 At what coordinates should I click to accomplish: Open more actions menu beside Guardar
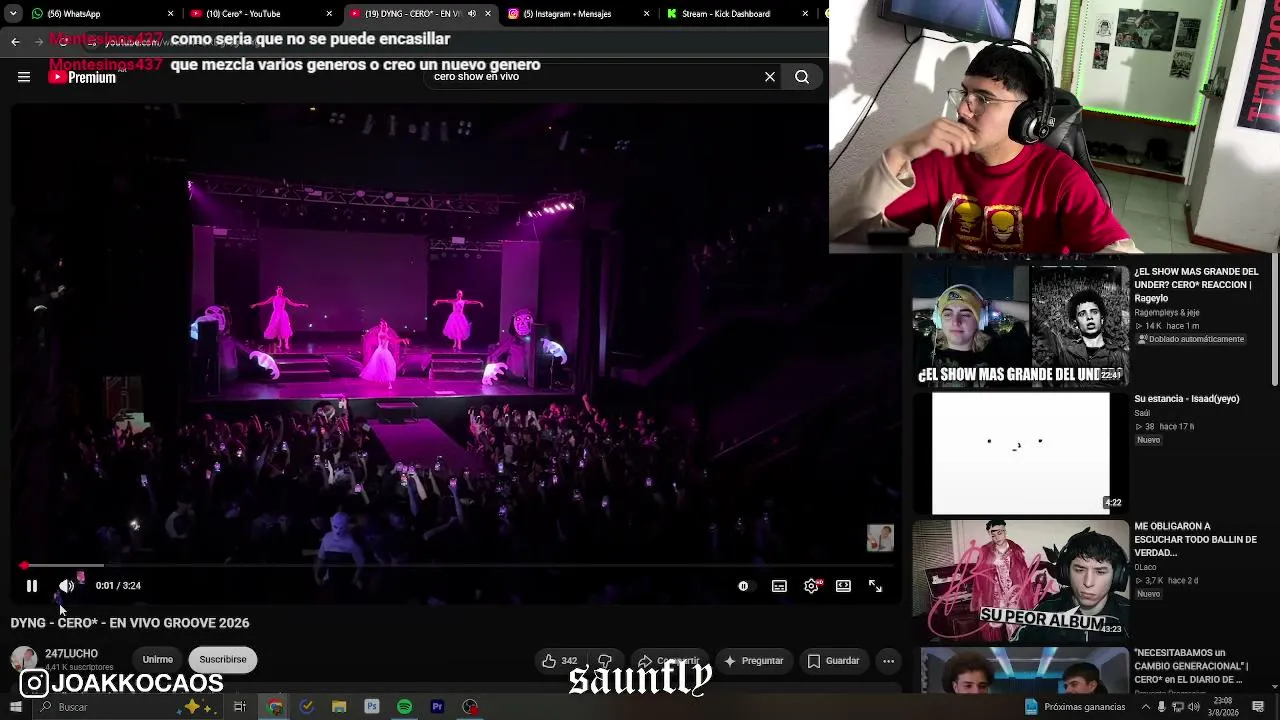[x=888, y=661]
